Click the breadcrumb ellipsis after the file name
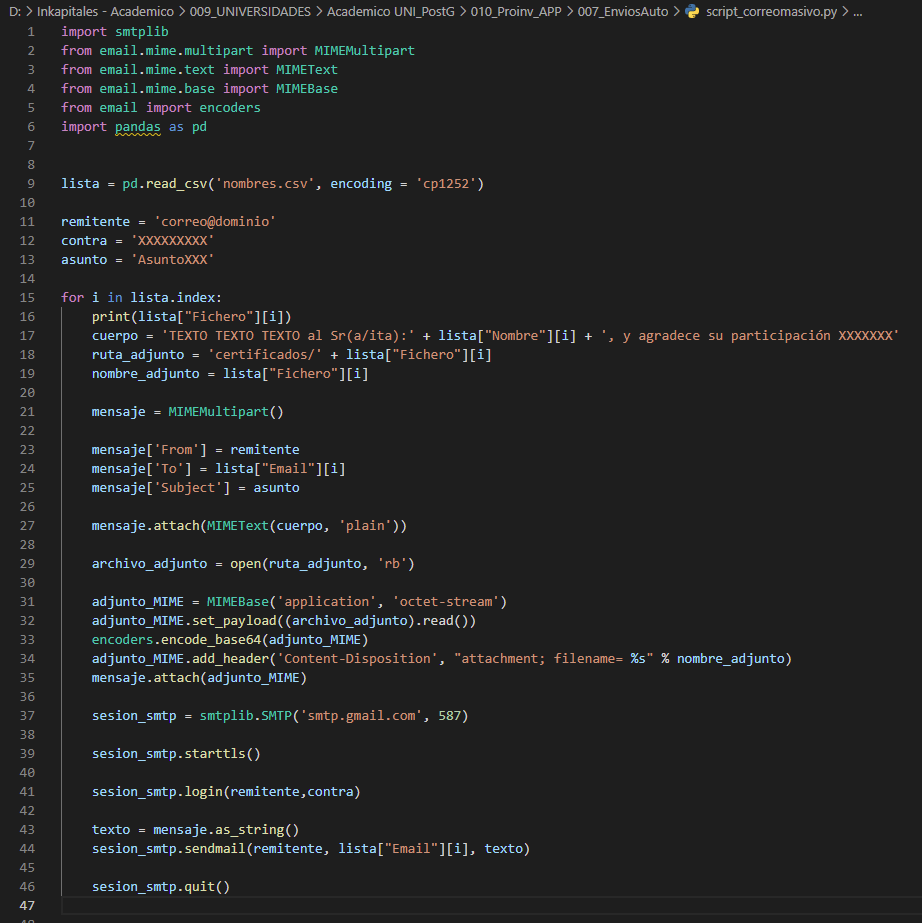 coord(858,11)
